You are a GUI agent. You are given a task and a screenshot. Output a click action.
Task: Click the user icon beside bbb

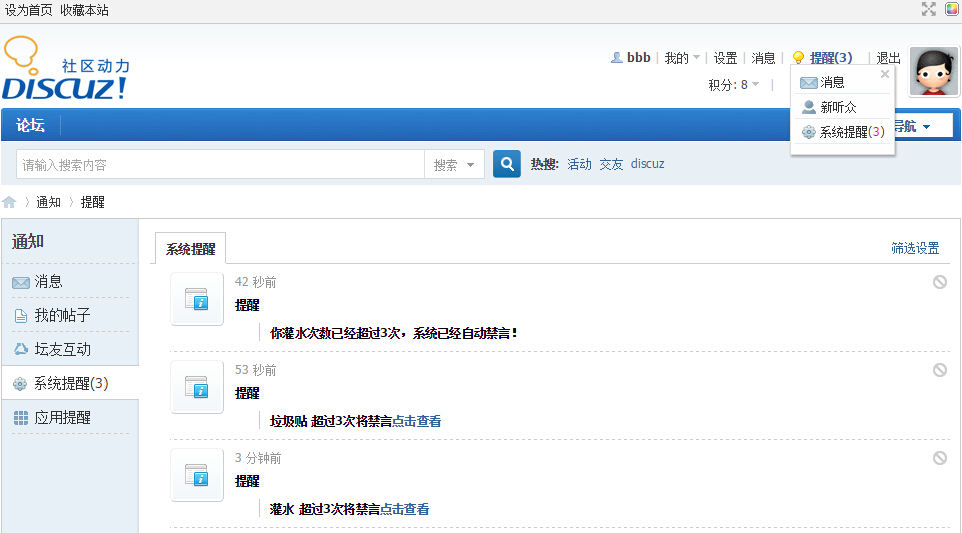pos(617,58)
